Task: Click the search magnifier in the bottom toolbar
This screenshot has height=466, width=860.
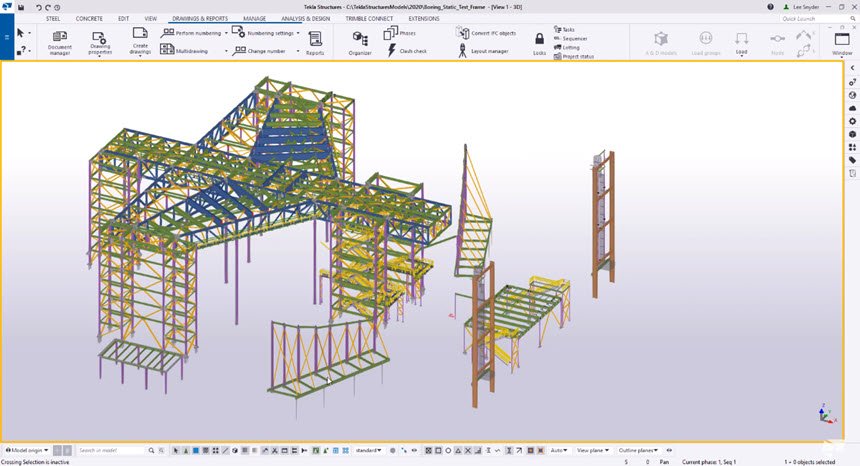Action: (x=151, y=450)
